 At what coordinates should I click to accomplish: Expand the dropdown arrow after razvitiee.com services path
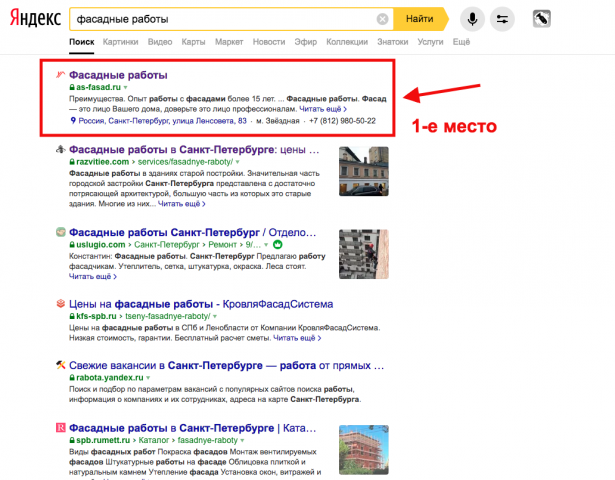[237, 162]
